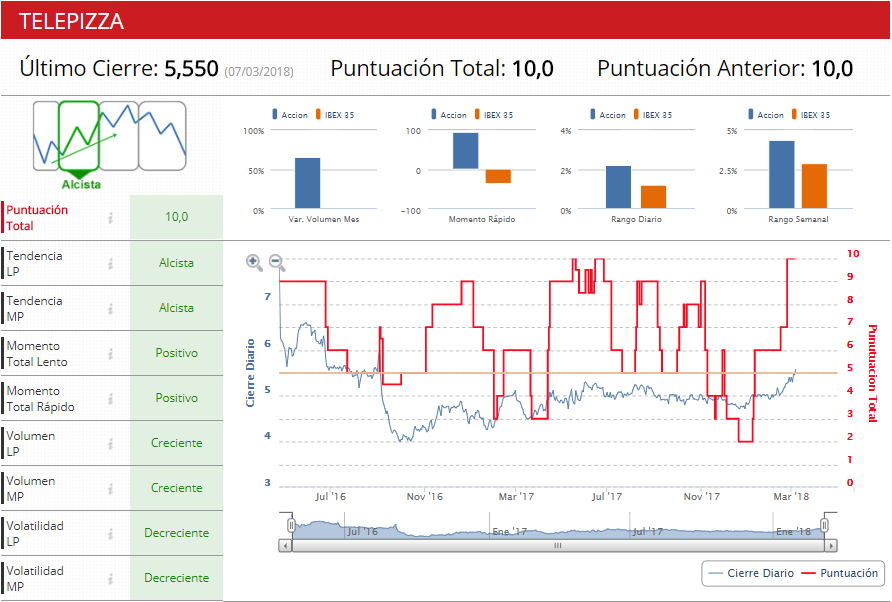Image resolution: width=892 pixels, height=602 pixels.
Task: Open info icon for Volumen LP
Action: tap(111, 444)
